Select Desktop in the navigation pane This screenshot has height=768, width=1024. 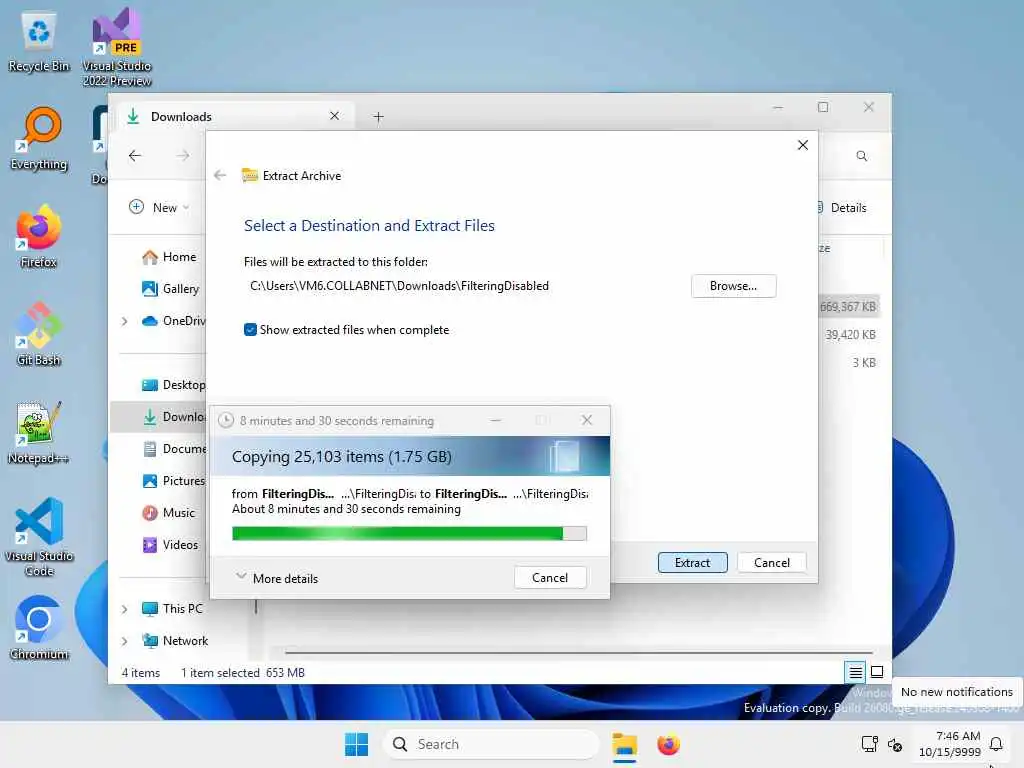(173, 385)
